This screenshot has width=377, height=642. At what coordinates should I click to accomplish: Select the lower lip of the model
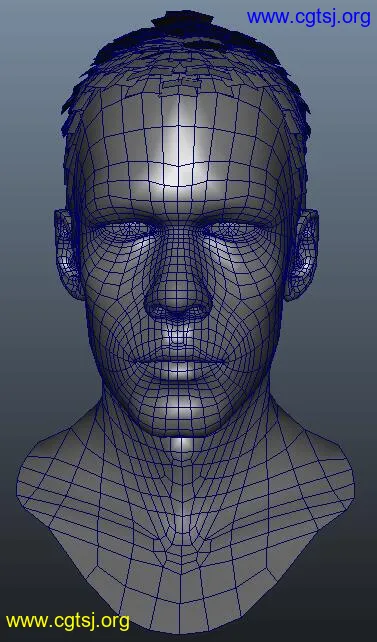(x=179, y=372)
